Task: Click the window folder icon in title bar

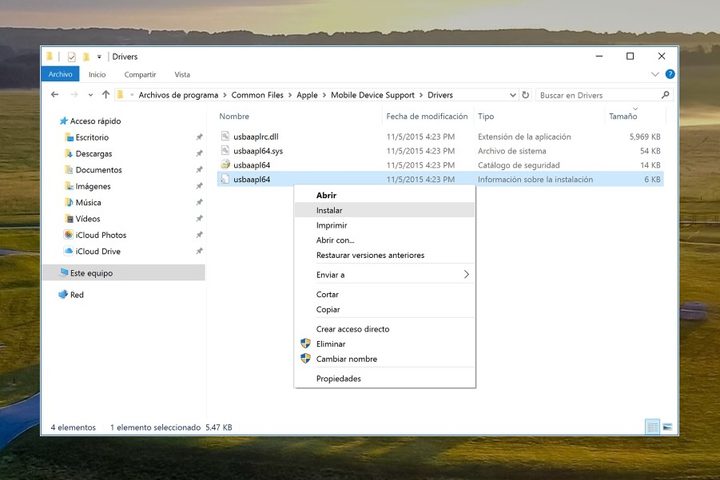Action: [50, 56]
